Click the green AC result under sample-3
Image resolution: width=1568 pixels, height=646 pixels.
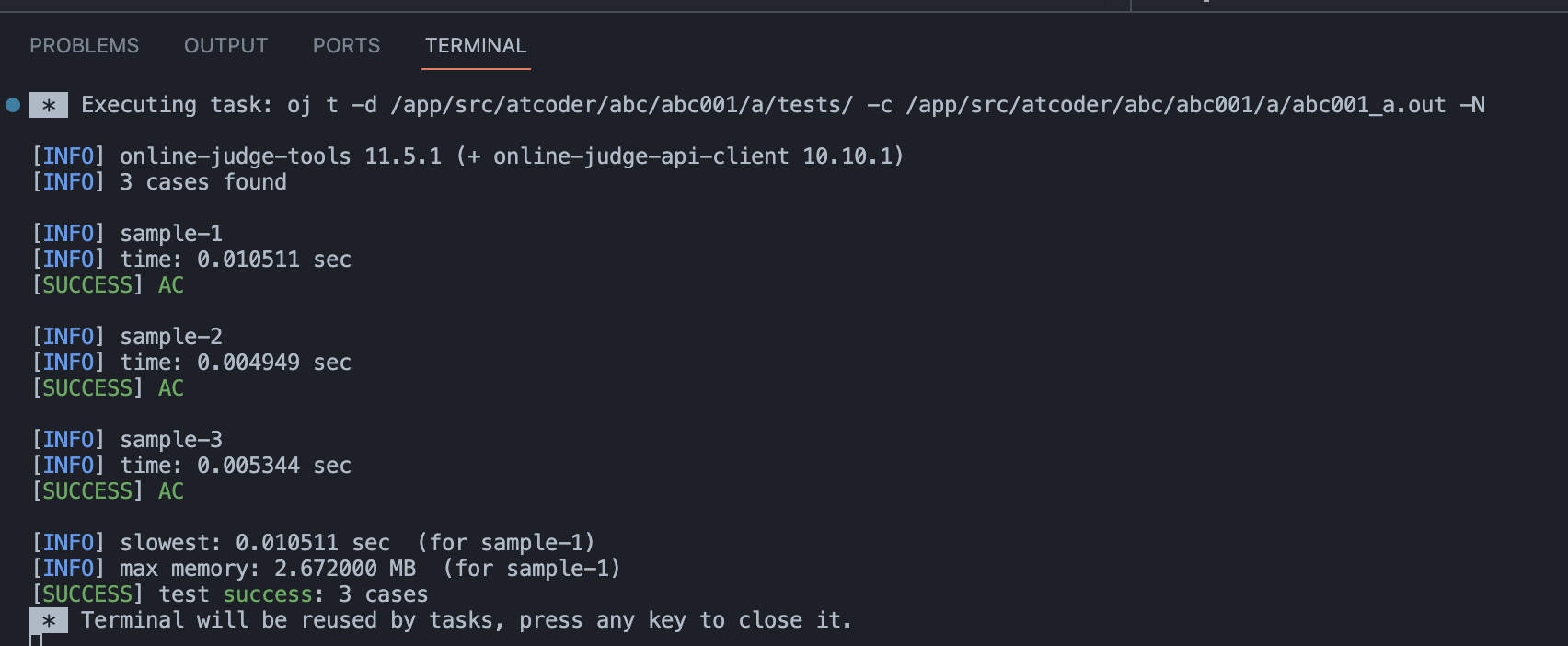click(x=171, y=491)
